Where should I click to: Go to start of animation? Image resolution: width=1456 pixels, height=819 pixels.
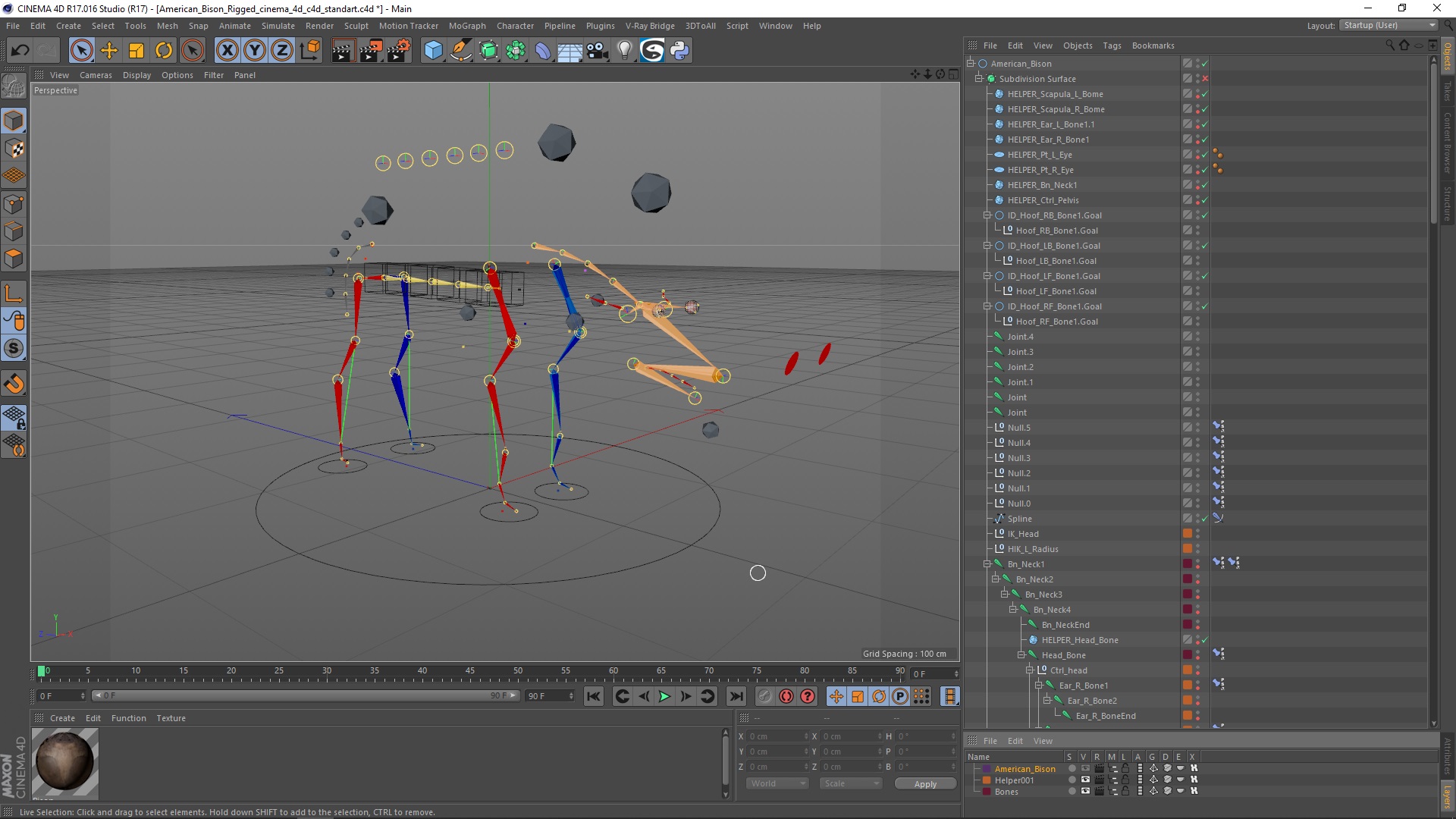[594, 696]
